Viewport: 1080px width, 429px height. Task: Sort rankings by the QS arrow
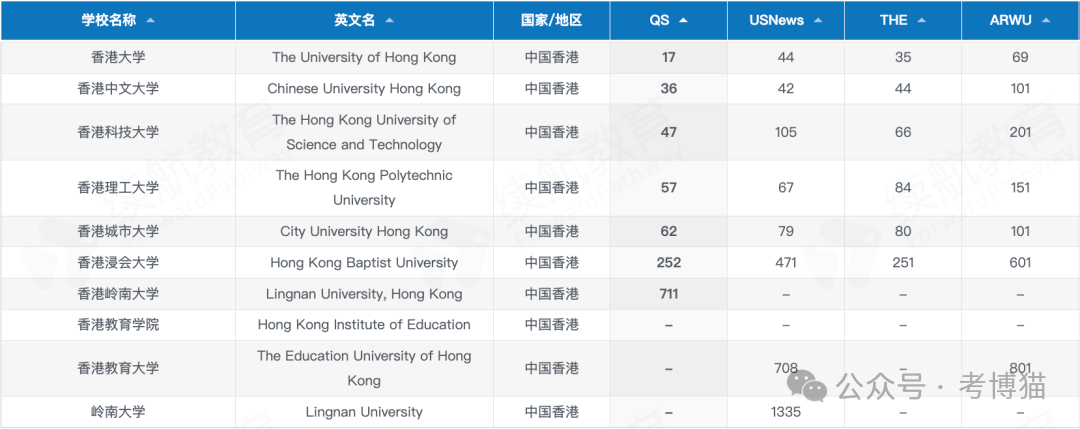683,20
